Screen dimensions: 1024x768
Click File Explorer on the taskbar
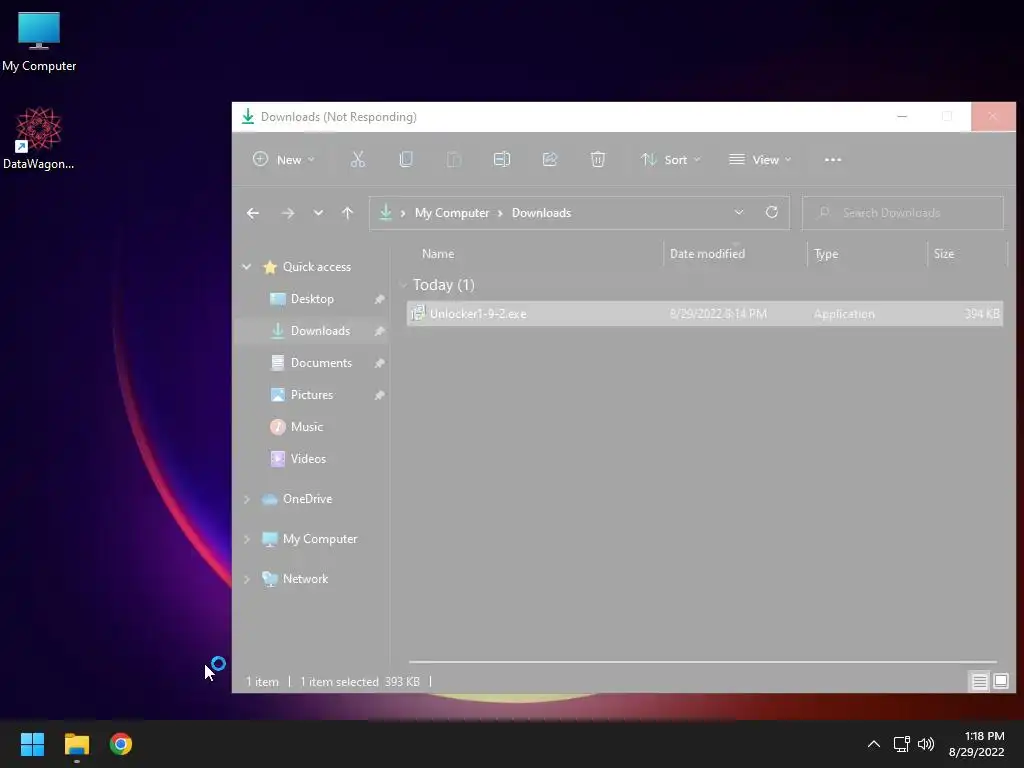(76, 744)
